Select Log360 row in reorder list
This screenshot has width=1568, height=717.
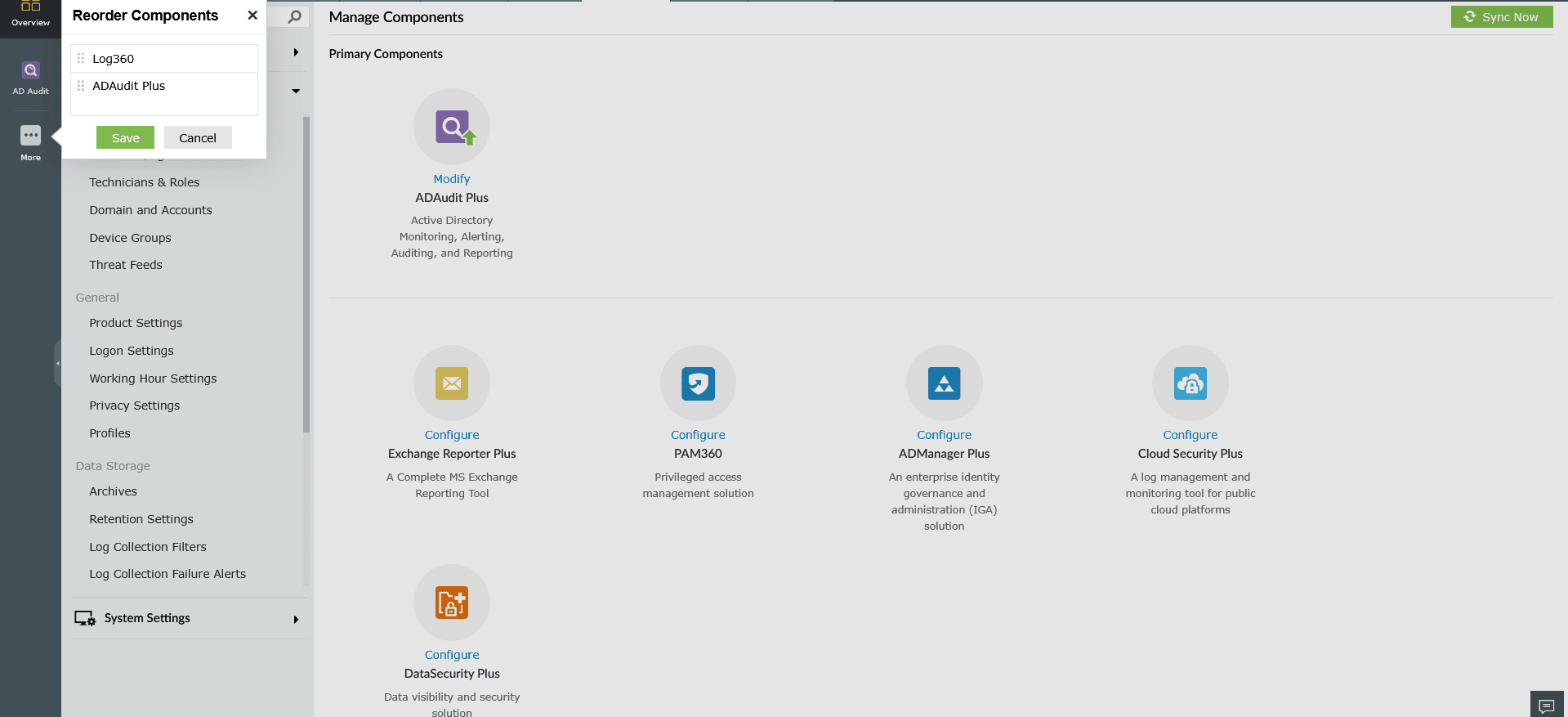pos(164,59)
